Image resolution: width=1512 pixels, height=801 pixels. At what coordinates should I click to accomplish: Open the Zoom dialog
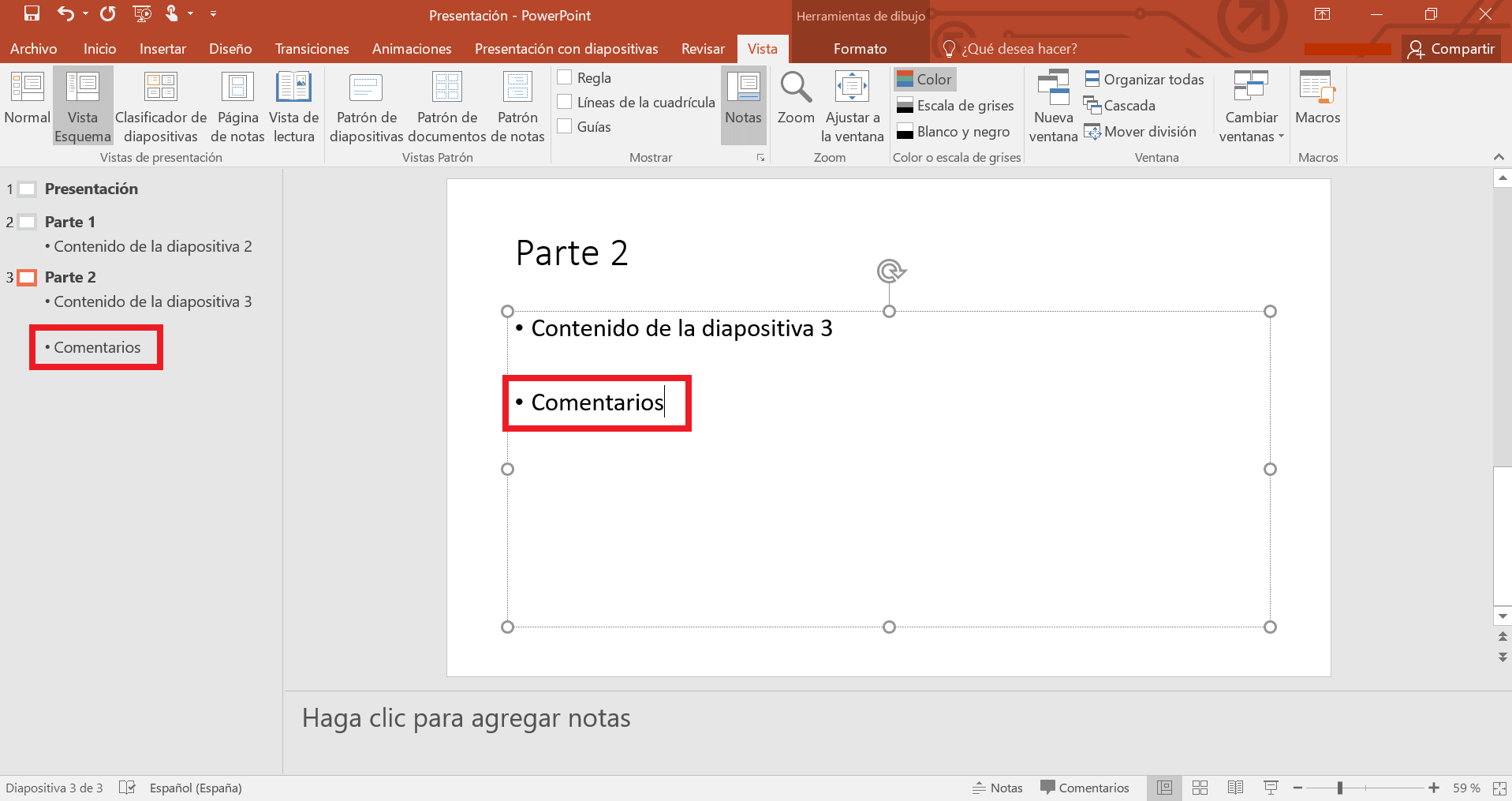(796, 98)
